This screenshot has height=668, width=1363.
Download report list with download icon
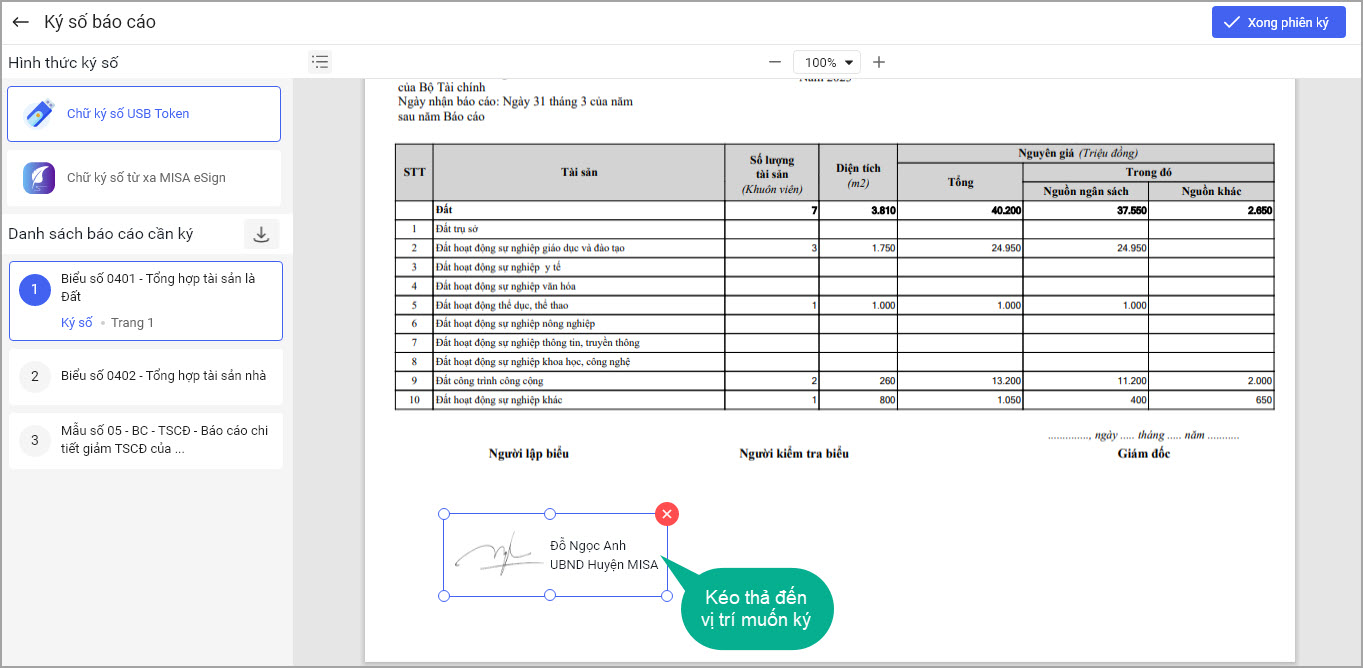click(261, 234)
